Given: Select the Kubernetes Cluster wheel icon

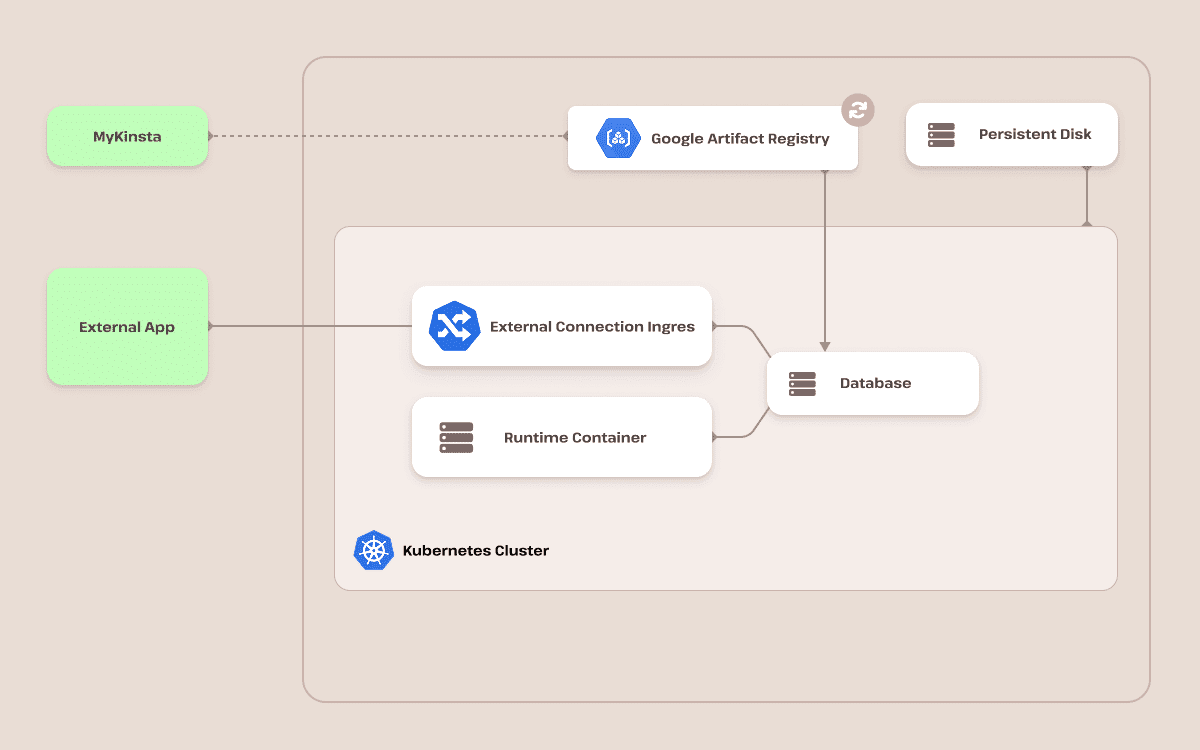Looking at the screenshot, I should click(x=372, y=549).
